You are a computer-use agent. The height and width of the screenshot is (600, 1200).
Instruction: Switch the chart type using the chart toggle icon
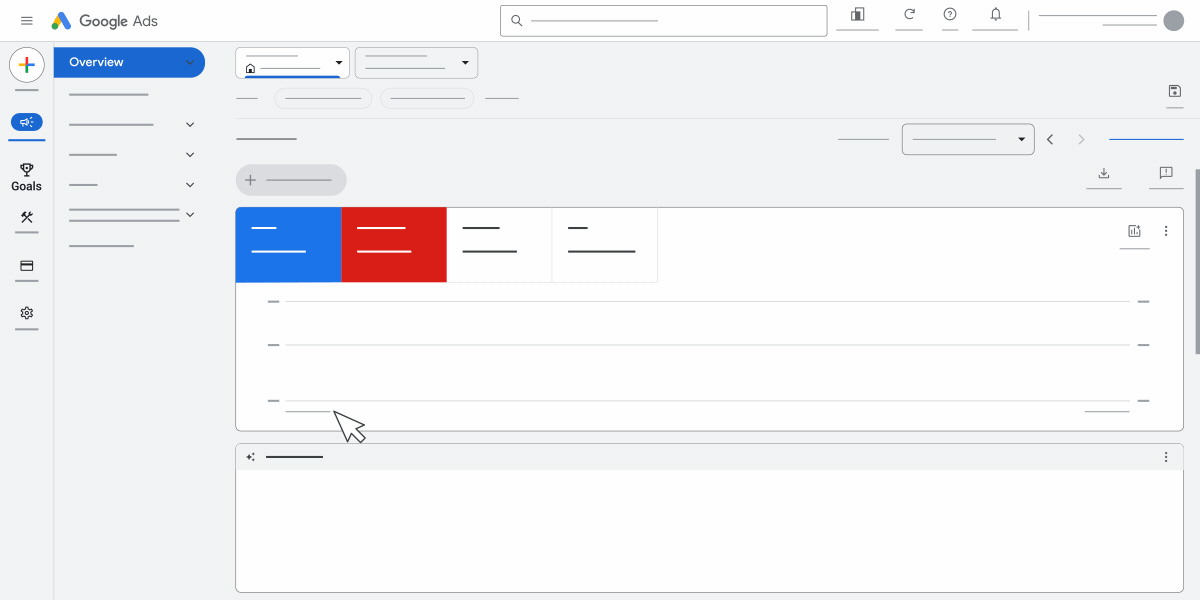tap(1134, 230)
